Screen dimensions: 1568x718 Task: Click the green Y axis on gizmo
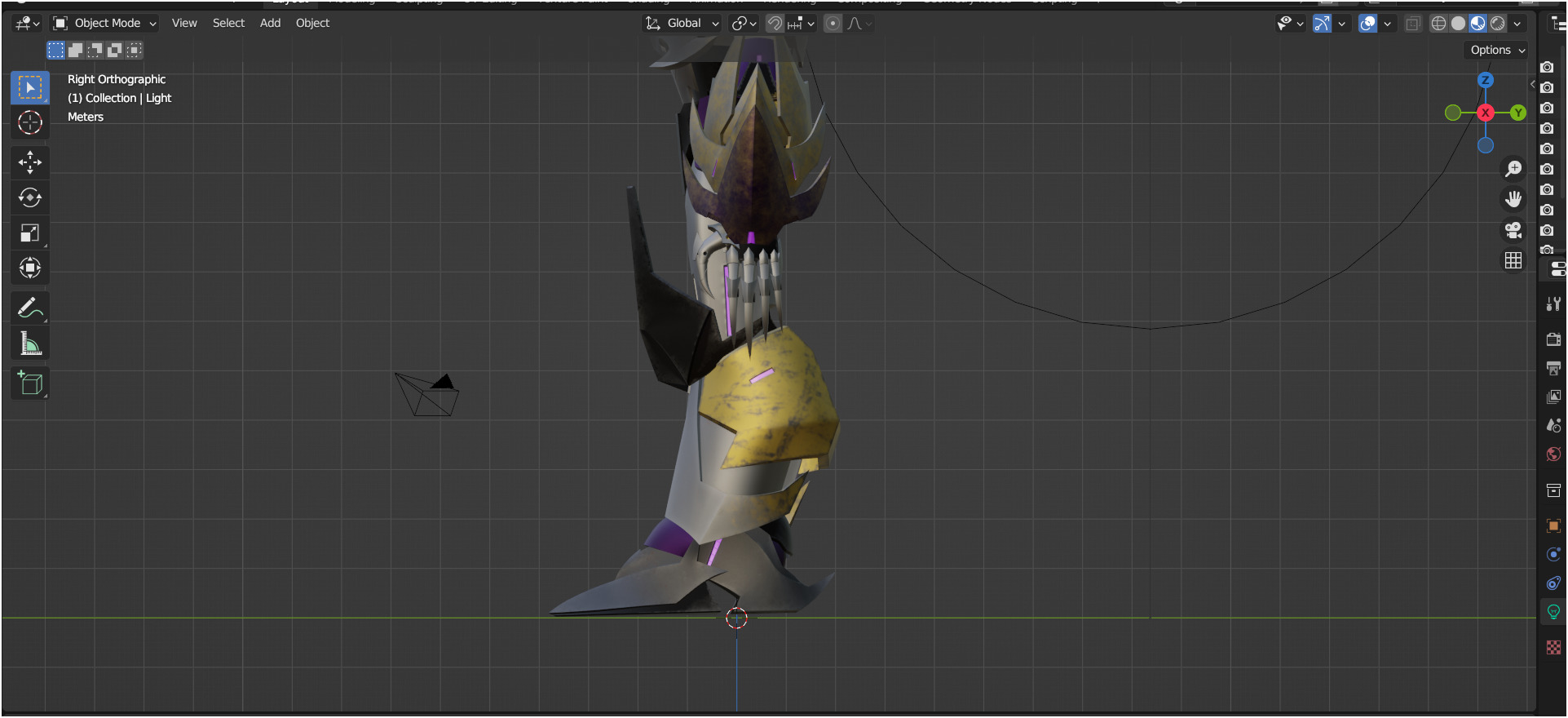1517,113
